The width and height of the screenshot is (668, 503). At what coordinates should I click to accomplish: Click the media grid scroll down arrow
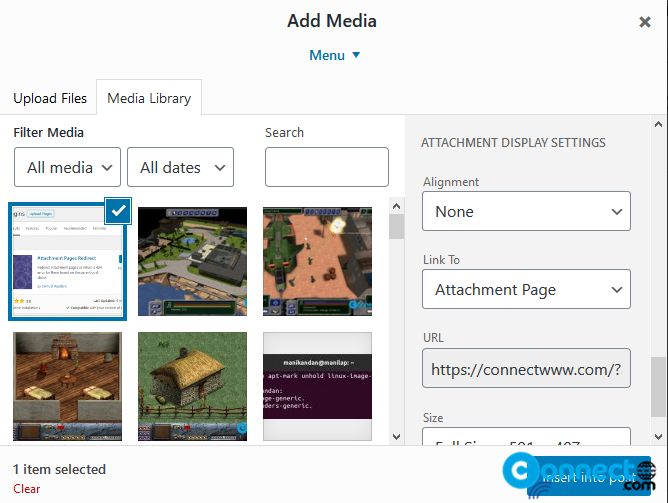396,437
